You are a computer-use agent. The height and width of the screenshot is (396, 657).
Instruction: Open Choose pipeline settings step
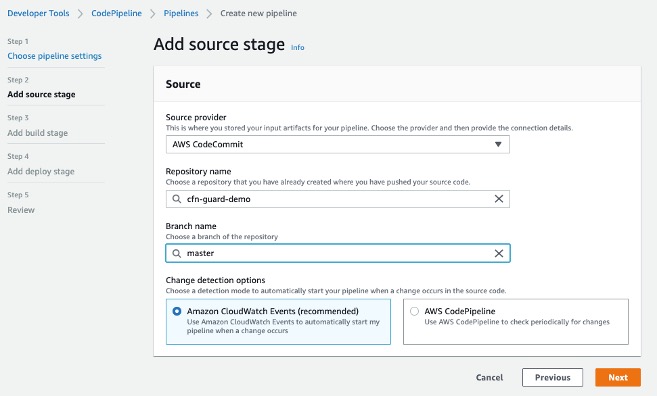coord(54,56)
